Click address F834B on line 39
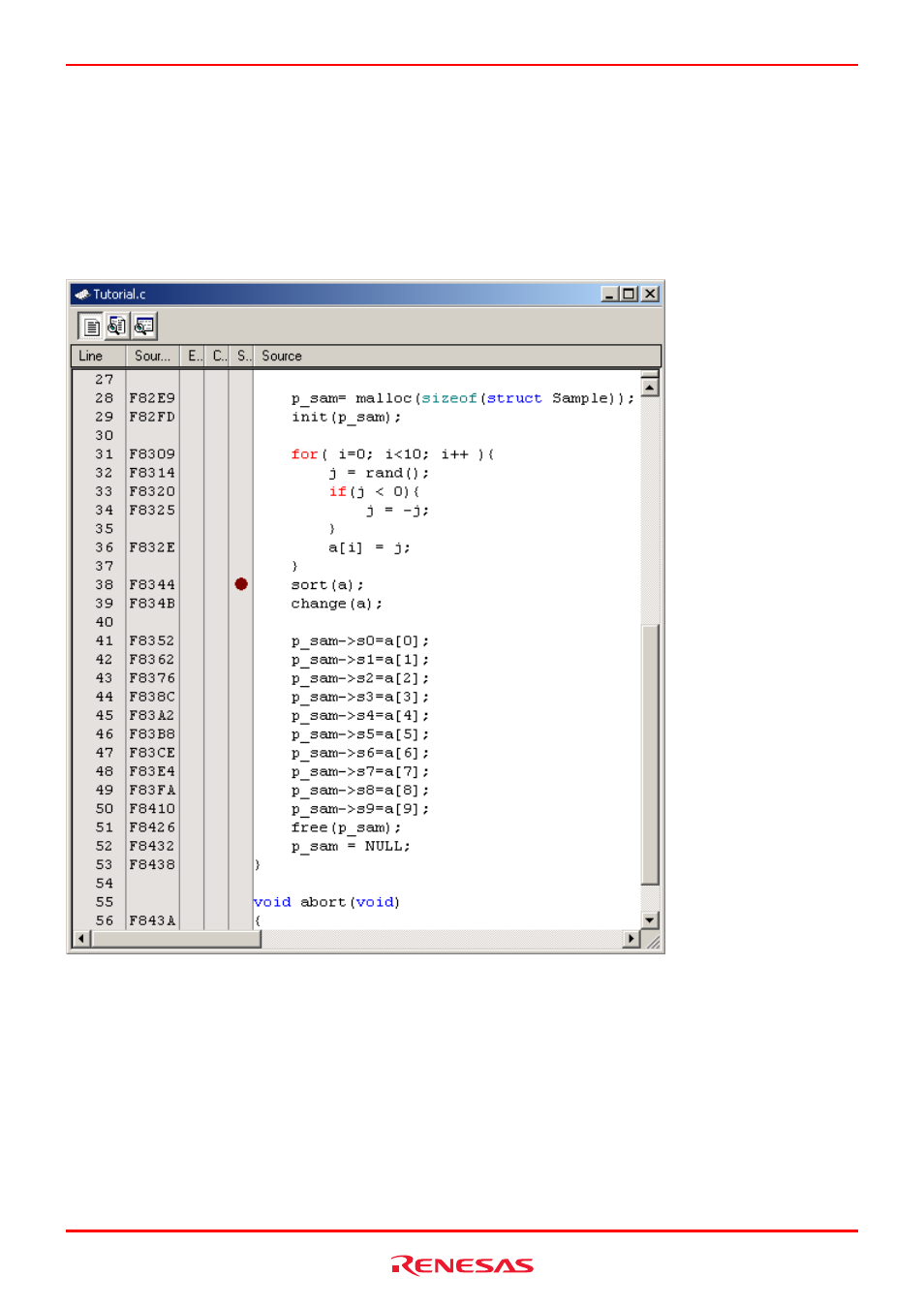The image size is (924, 1308). (x=152, y=604)
